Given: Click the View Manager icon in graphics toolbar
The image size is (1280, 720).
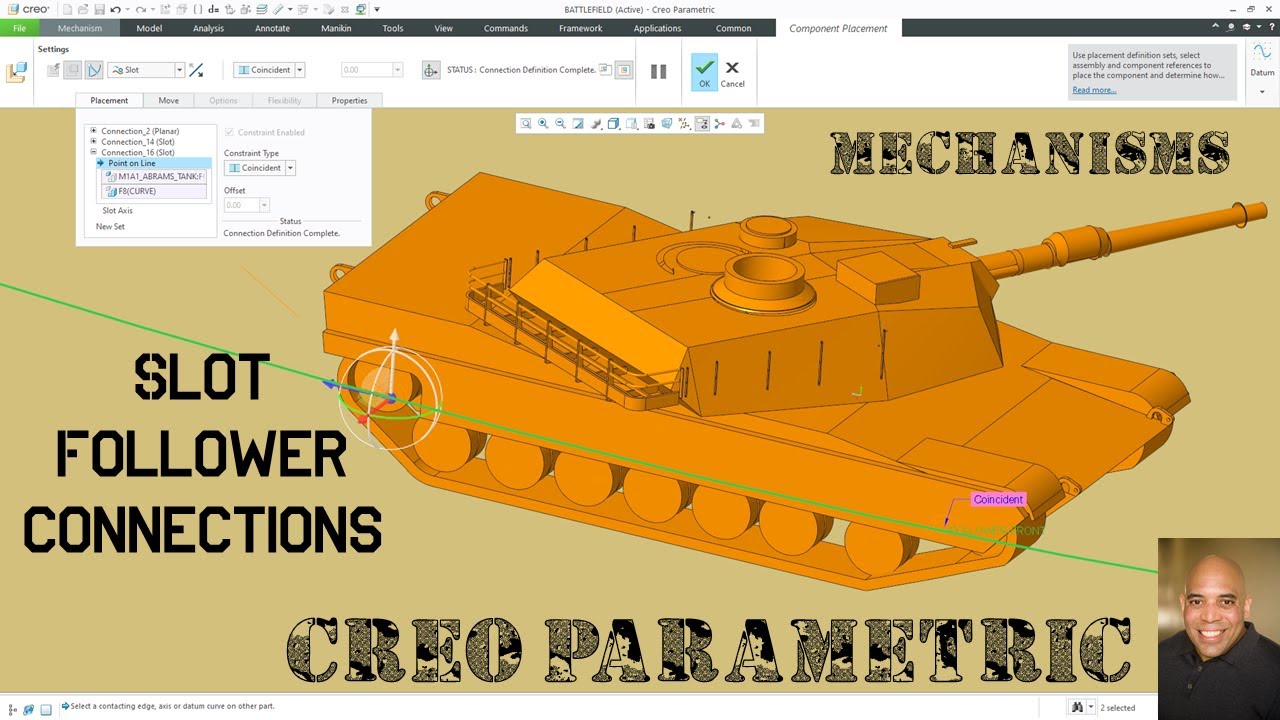Looking at the screenshot, I should point(631,124).
